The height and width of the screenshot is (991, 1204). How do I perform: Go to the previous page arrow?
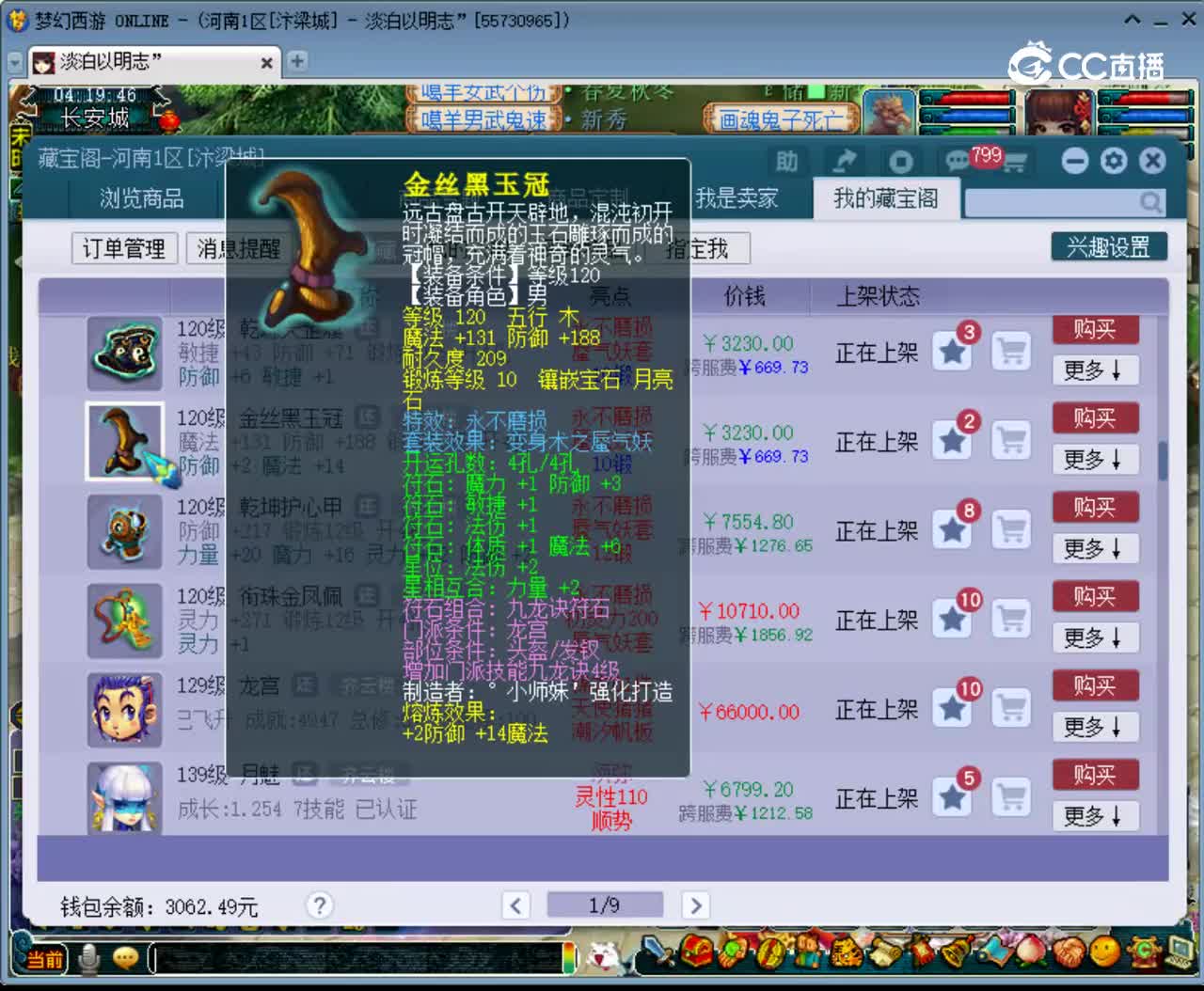point(515,905)
